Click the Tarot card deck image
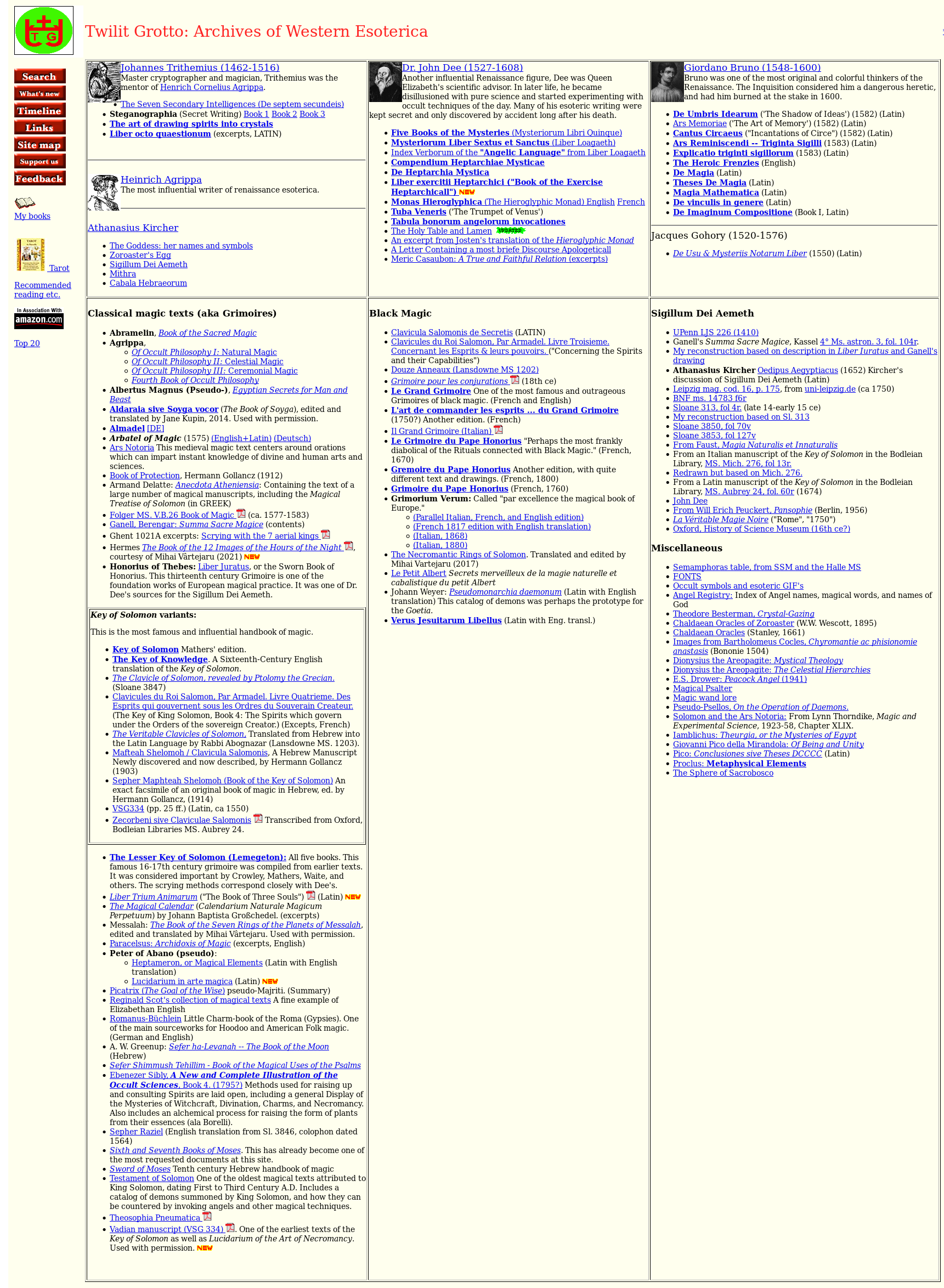944x1288 pixels. 30,255
